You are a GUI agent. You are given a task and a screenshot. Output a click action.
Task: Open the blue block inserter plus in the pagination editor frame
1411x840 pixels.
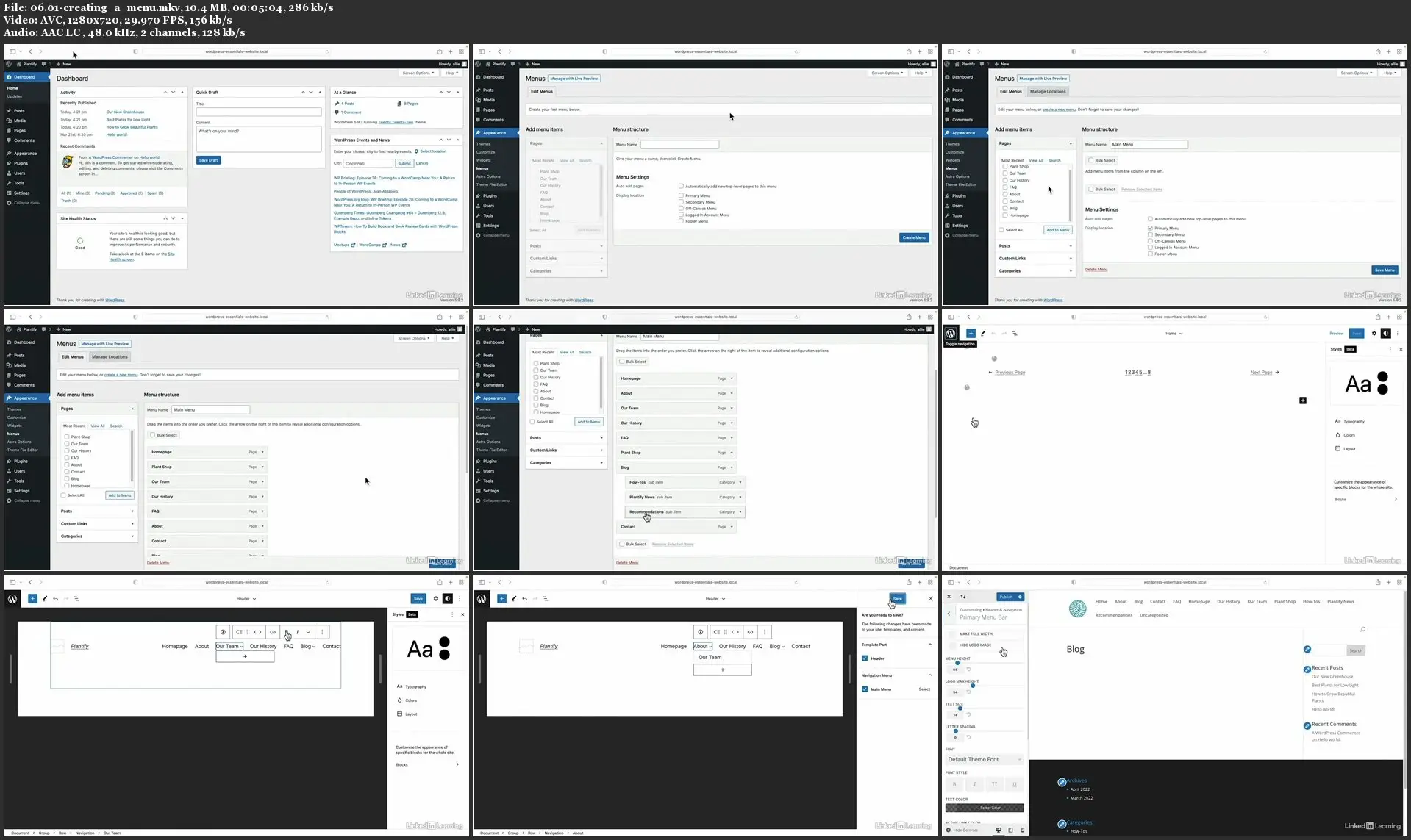[x=971, y=334]
